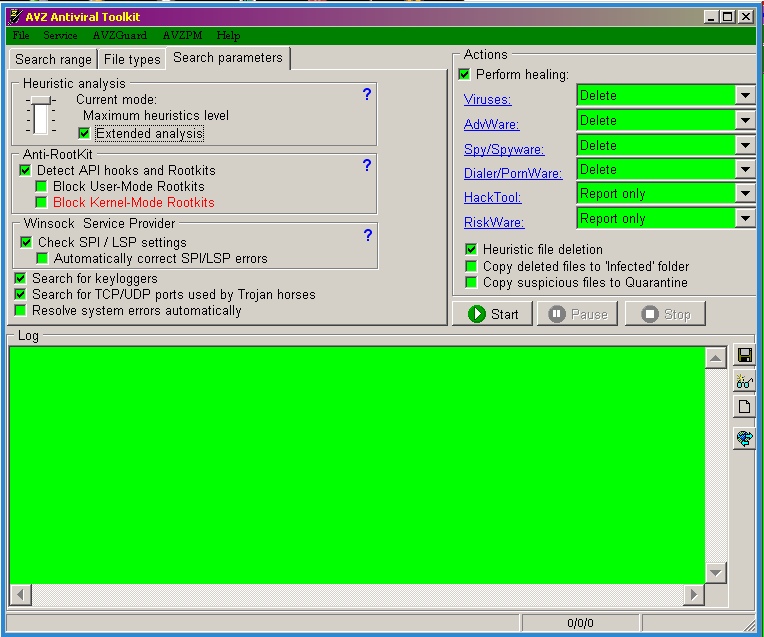
Task: Open log viewer with the glasses icon
Action: point(744,381)
